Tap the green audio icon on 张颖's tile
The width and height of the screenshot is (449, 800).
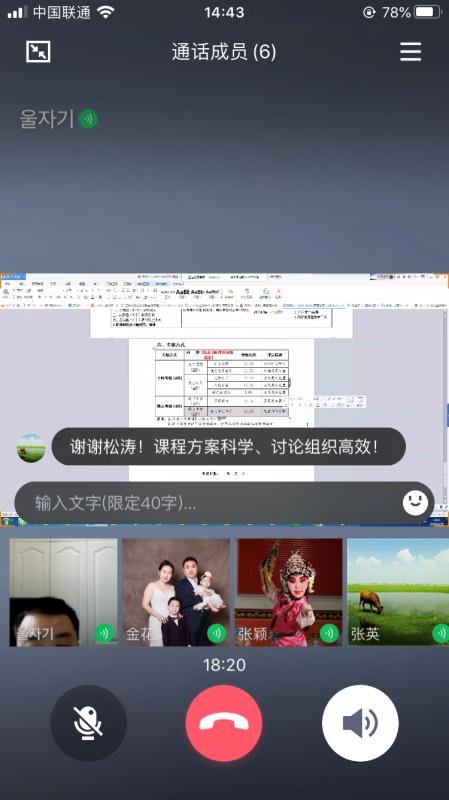[330, 634]
